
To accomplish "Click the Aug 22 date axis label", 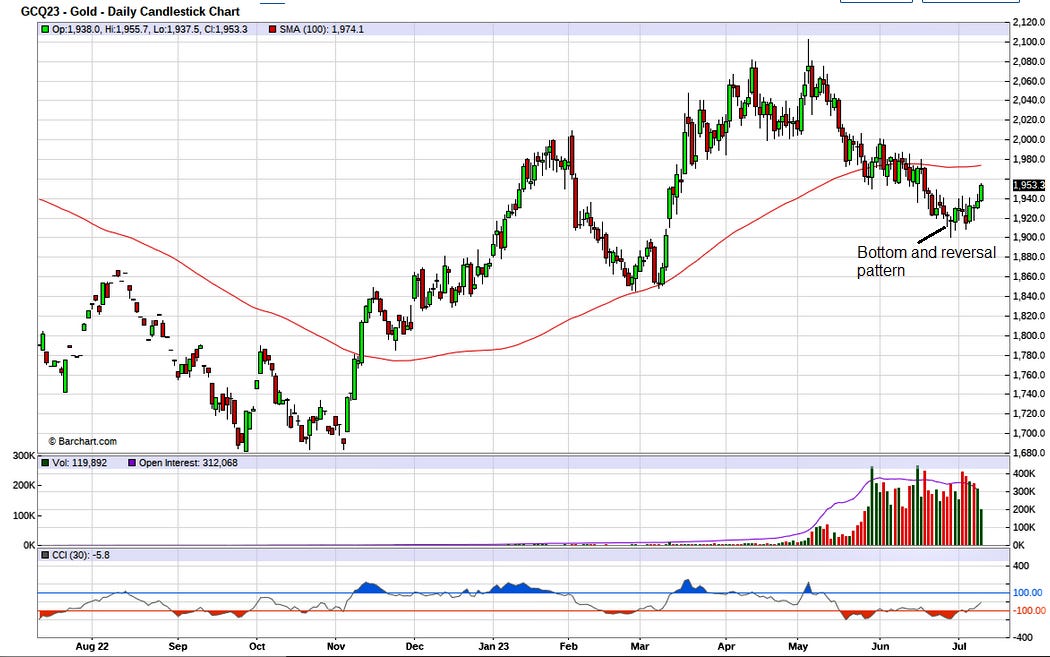I will (x=92, y=646).
